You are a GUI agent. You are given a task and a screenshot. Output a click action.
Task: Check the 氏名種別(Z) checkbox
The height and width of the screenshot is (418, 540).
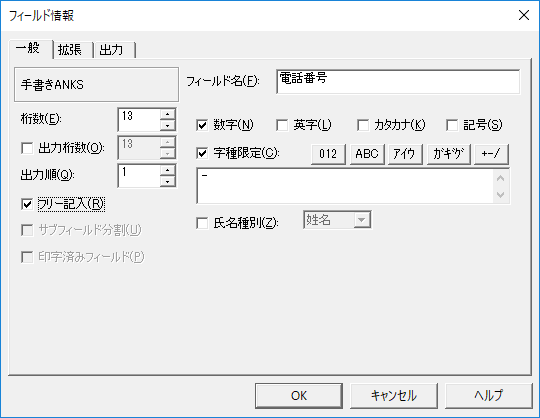(x=202, y=223)
